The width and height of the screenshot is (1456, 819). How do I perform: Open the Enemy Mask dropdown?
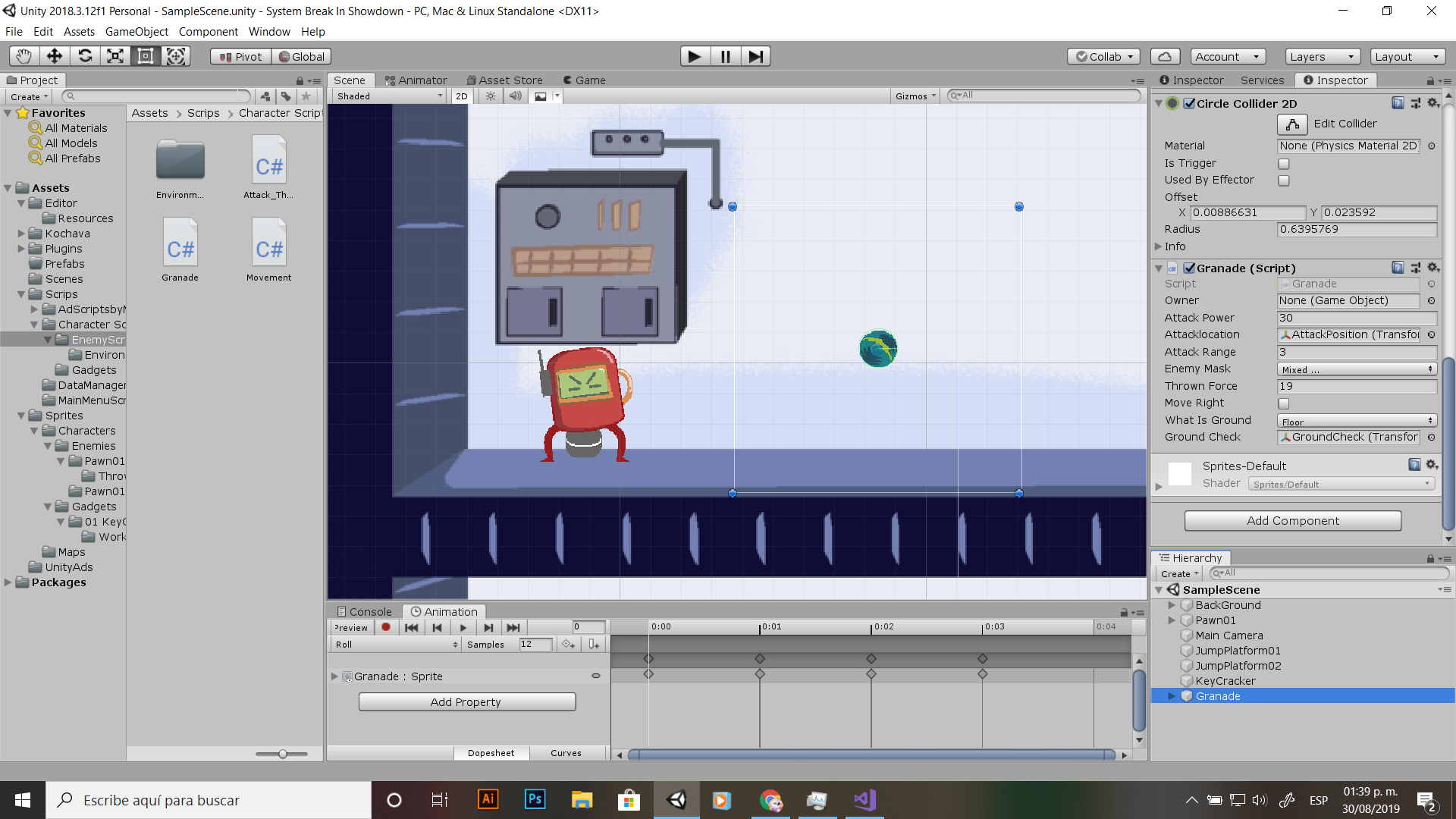pos(1356,369)
